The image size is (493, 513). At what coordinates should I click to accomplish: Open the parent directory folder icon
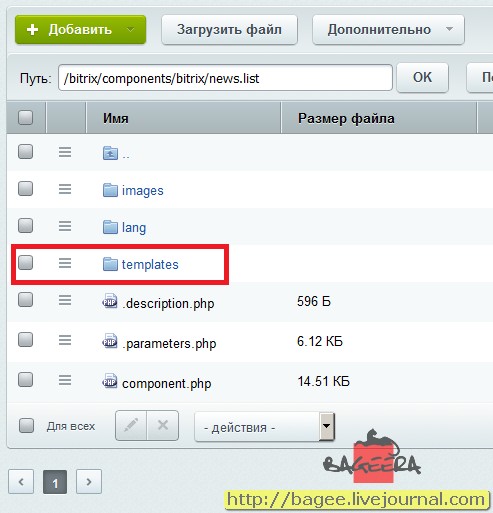(x=110, y=153)
